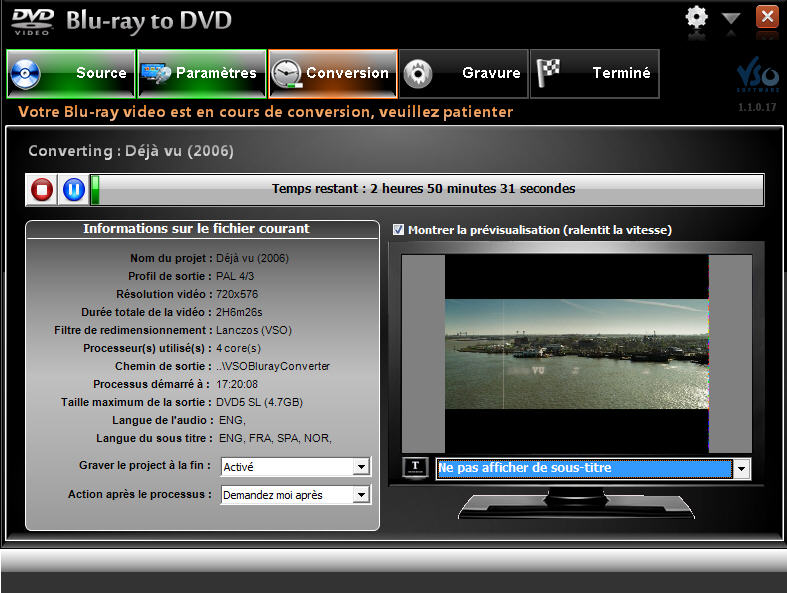Click the 17:20:08 start time value
Image resolution: width=787 pixels, height=593 pixels.
(x=237, y=385)
